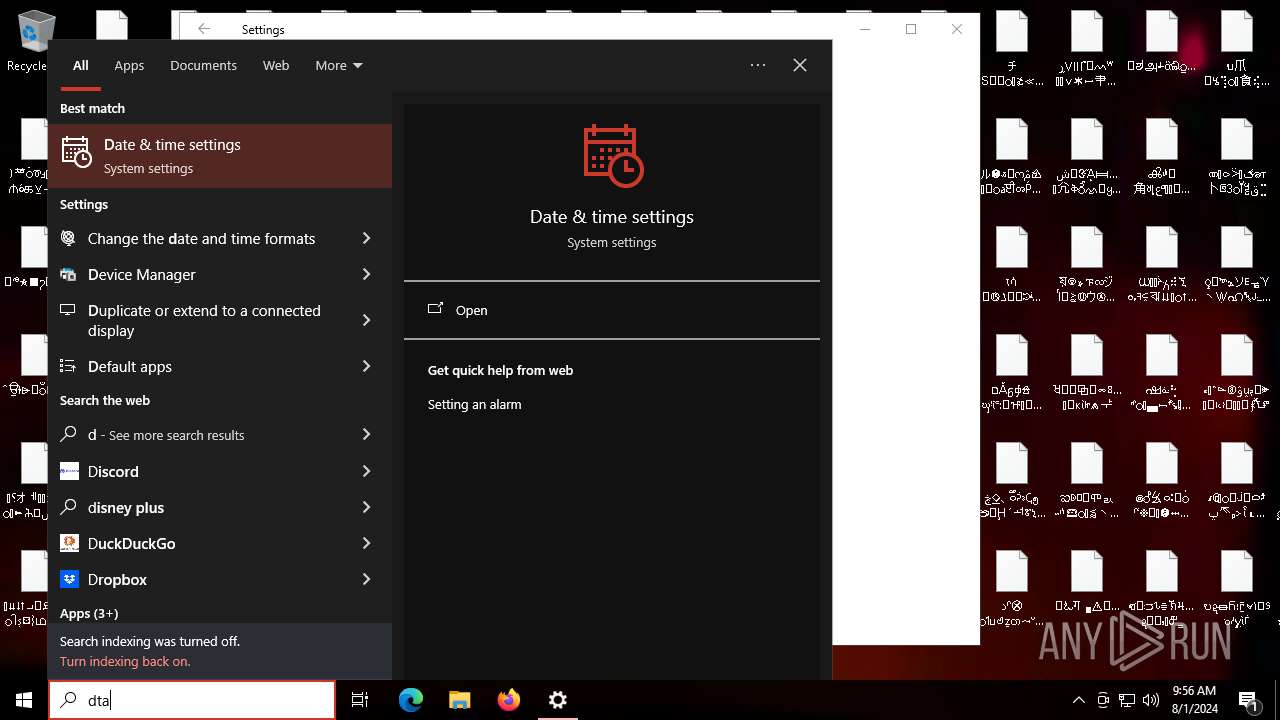The width and height of the screenshot is (1280, 720).
Task: Click the large calendar clock preview icon
Action: pyautogui.click(x=612, y=156)
